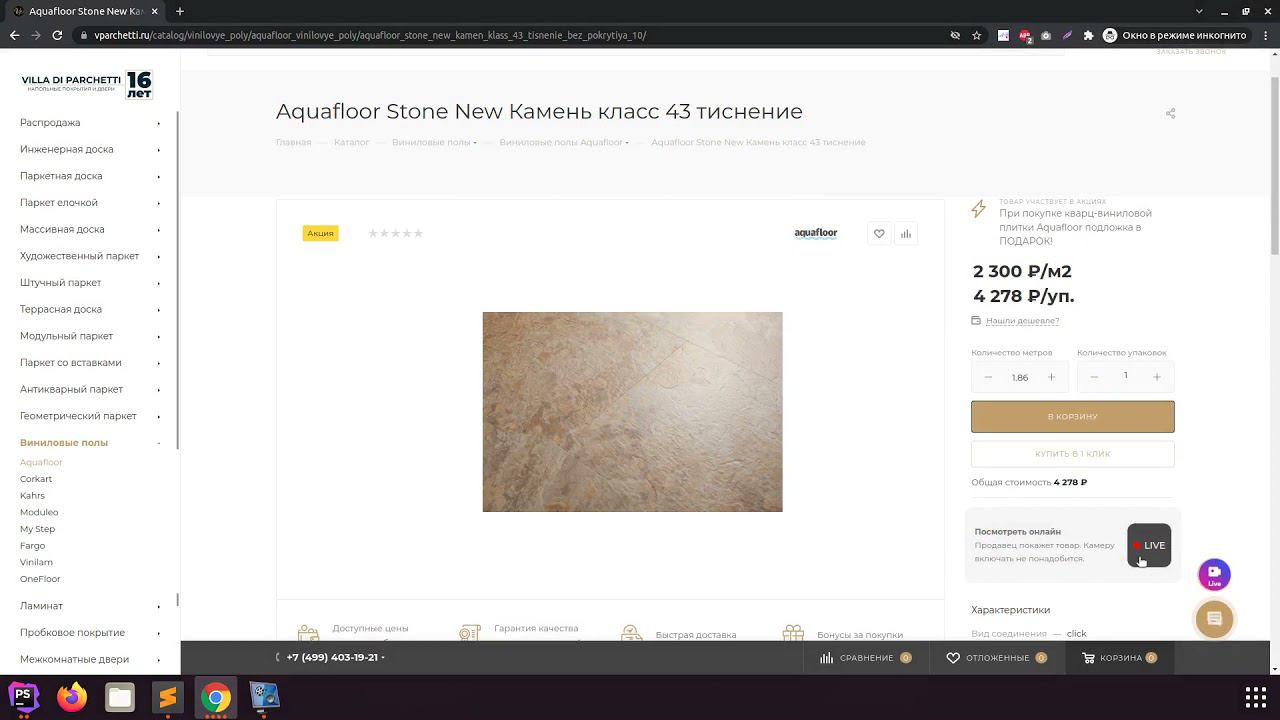Start the LIVE online viewing

point(1149,545)
